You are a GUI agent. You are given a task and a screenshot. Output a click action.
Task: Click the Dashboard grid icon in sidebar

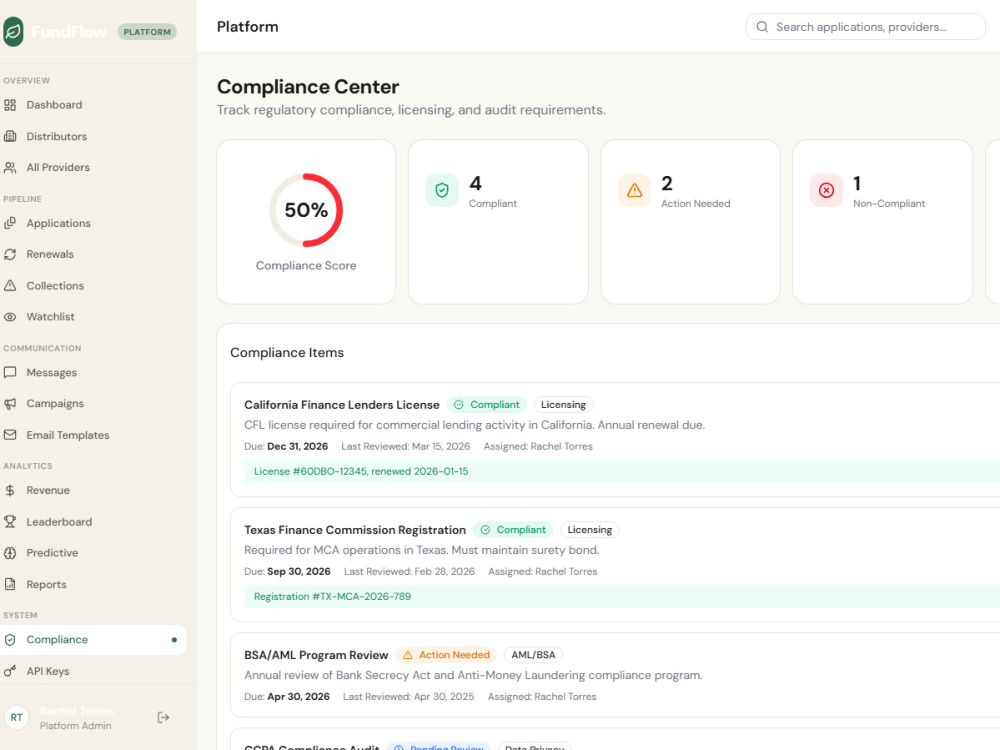pyautogui.click(x=10, y=105)
